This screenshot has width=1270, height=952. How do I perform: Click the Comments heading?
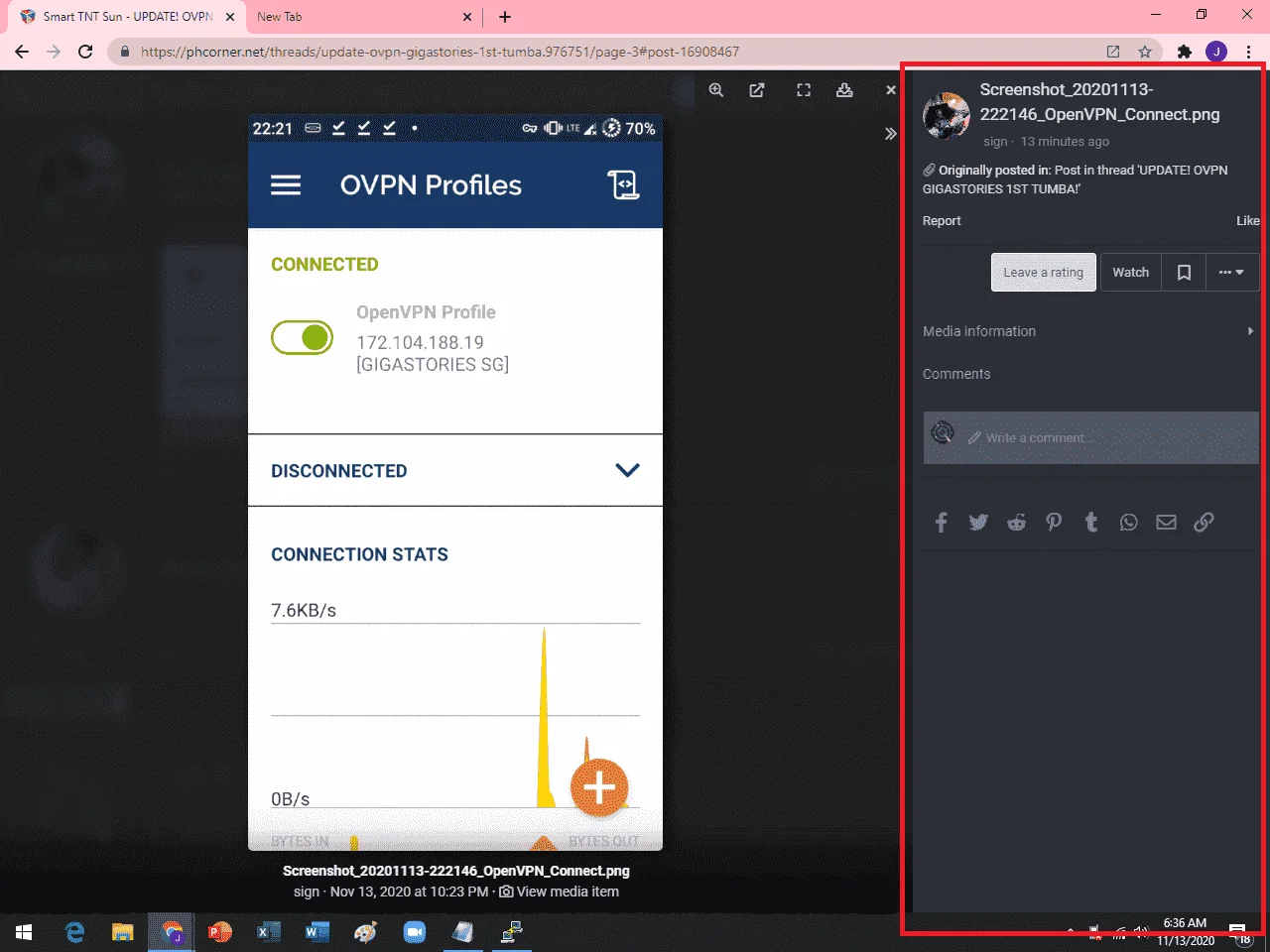point(956,374)
